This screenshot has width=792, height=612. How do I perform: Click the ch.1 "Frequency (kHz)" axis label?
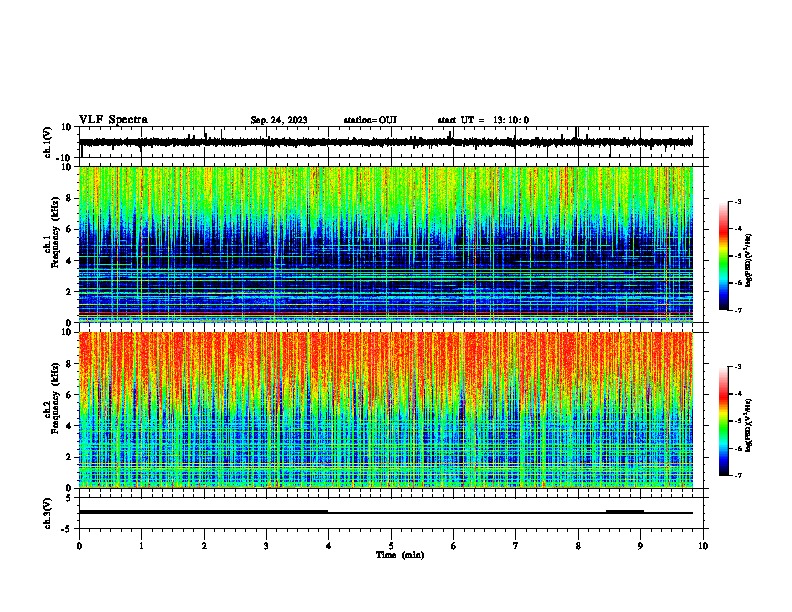(55, 232)
